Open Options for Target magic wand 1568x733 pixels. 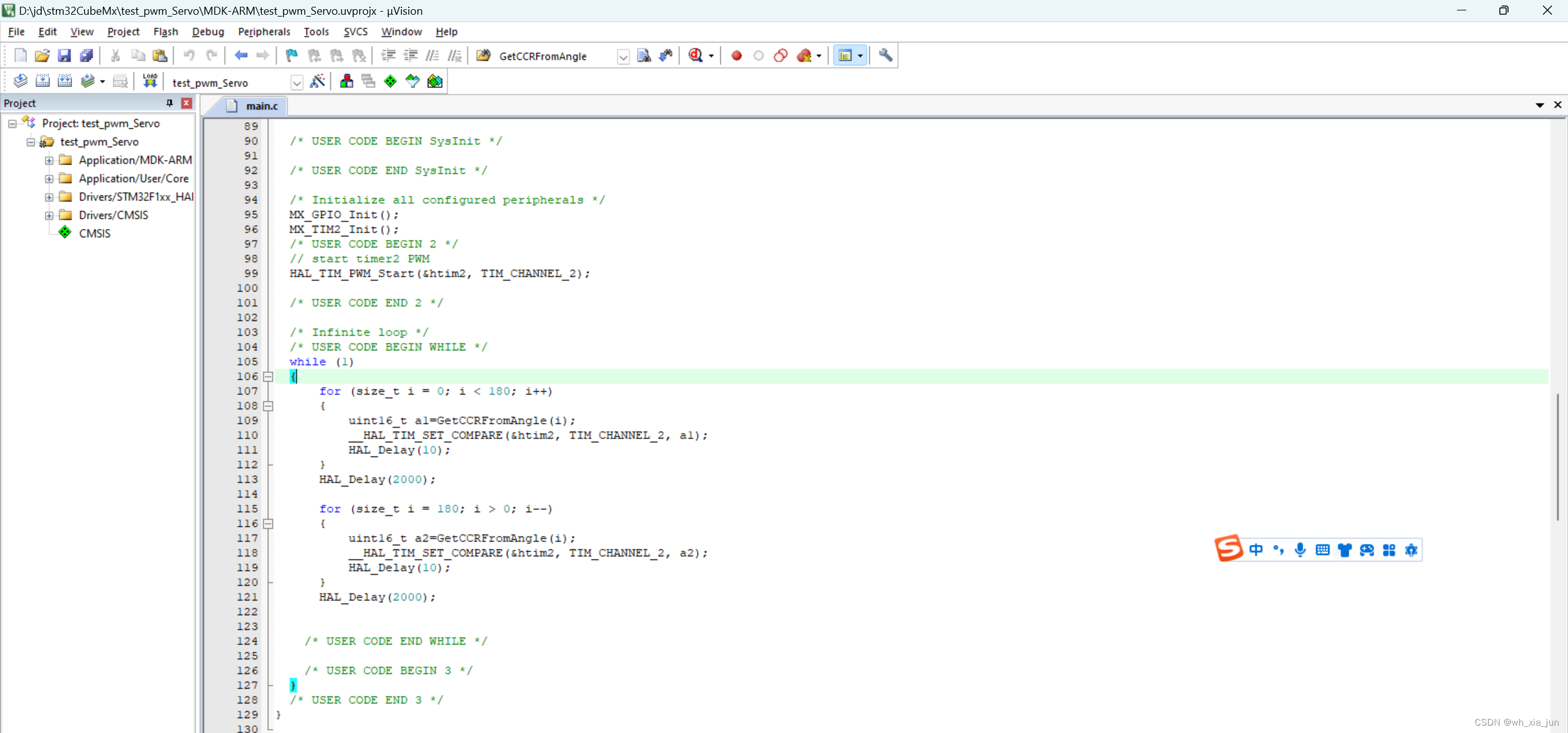[x=318, y=82]
